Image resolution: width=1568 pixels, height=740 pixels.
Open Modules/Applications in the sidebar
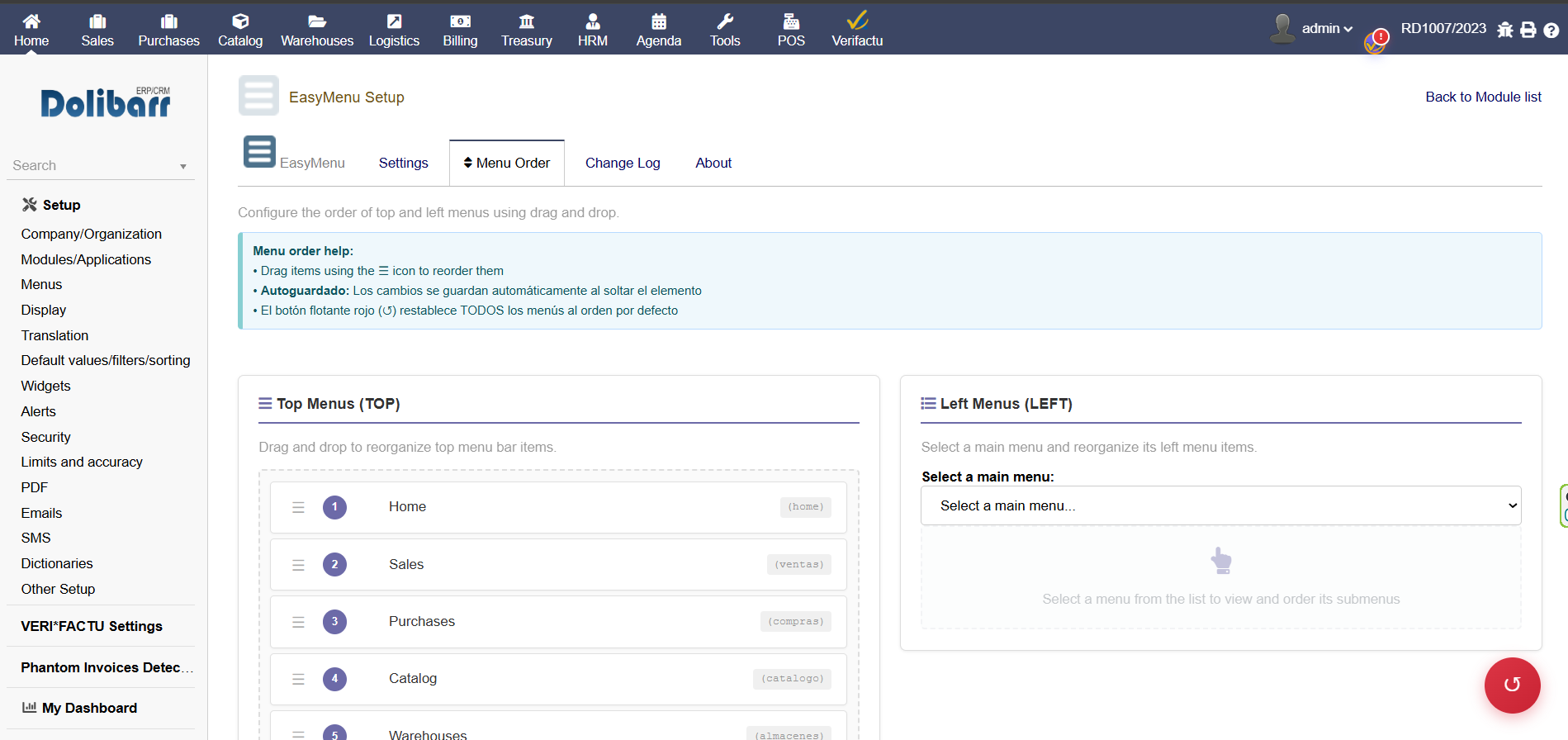click(86, 259)
